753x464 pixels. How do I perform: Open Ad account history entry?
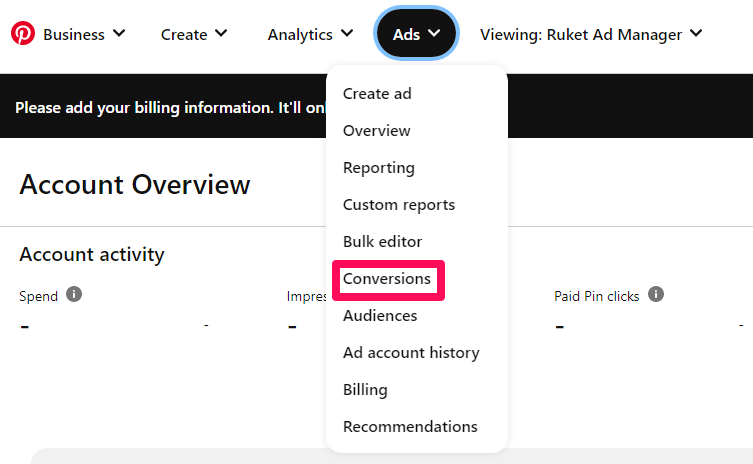tap(411, 353)
